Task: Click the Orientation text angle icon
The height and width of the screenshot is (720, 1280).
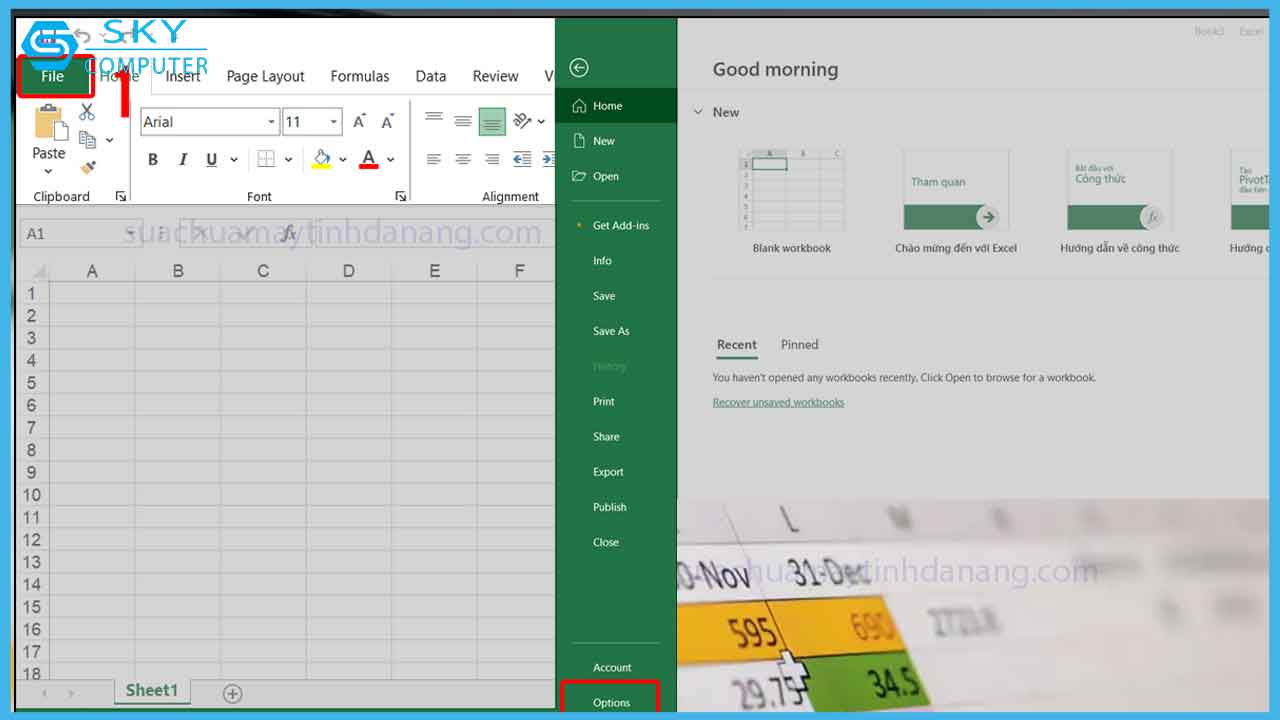Action: coord(522,121)
